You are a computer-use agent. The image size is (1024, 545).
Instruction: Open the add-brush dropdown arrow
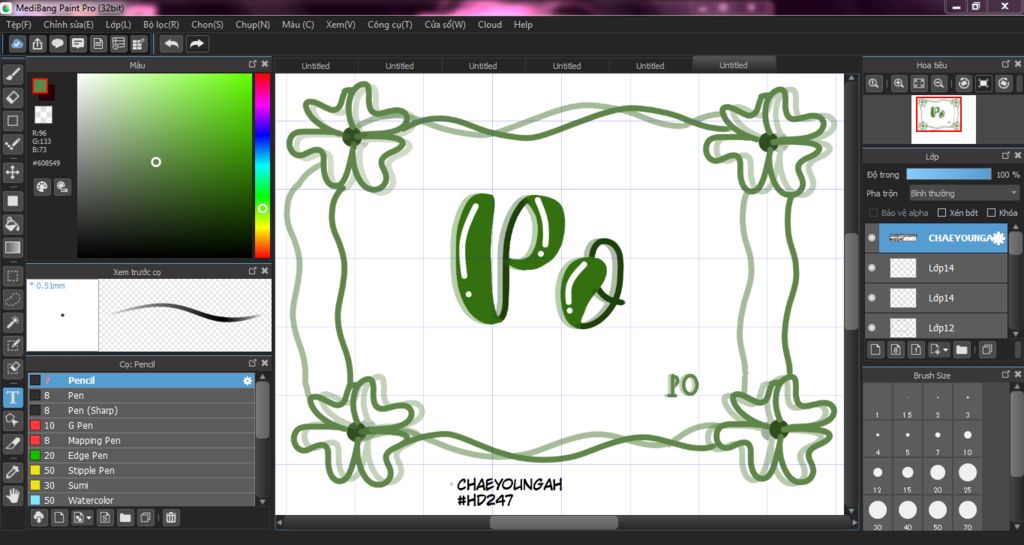89,518
